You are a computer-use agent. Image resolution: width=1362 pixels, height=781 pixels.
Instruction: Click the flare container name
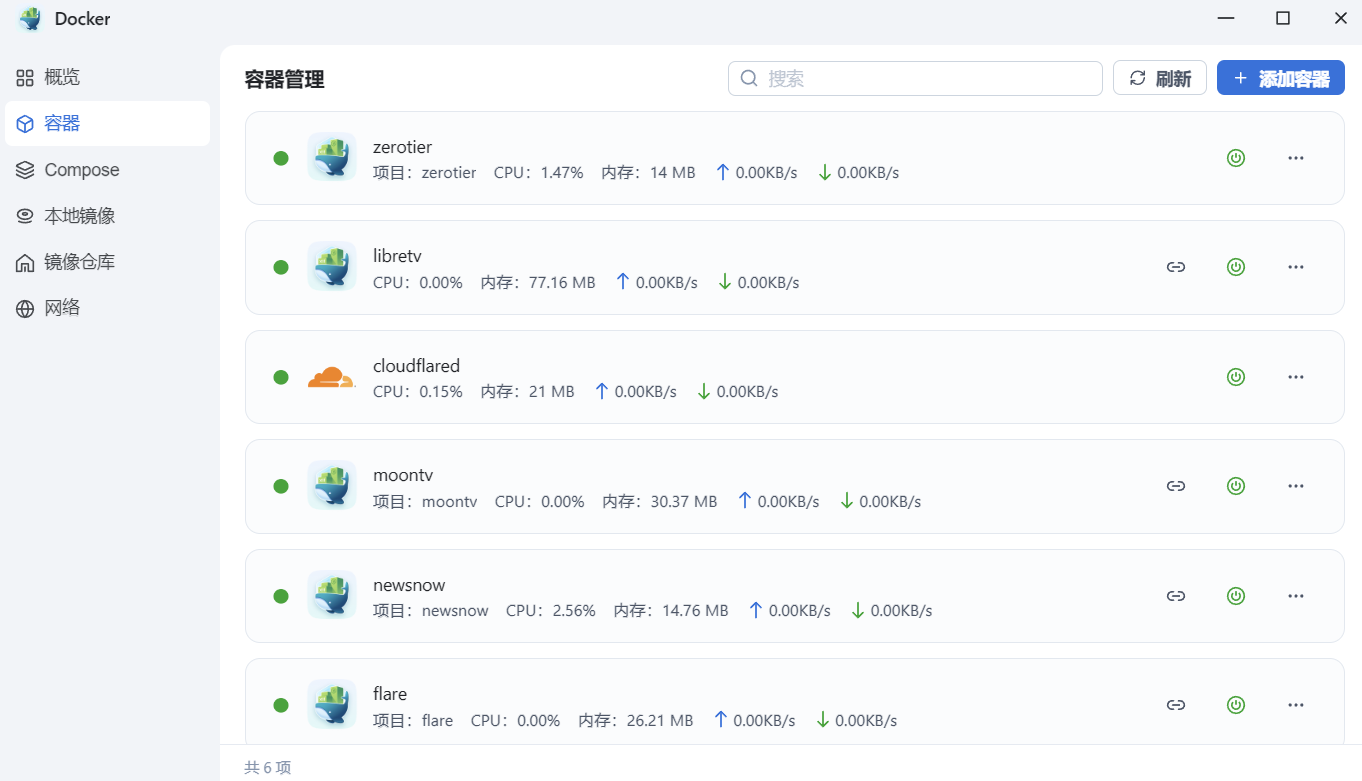tap(390, 694)
